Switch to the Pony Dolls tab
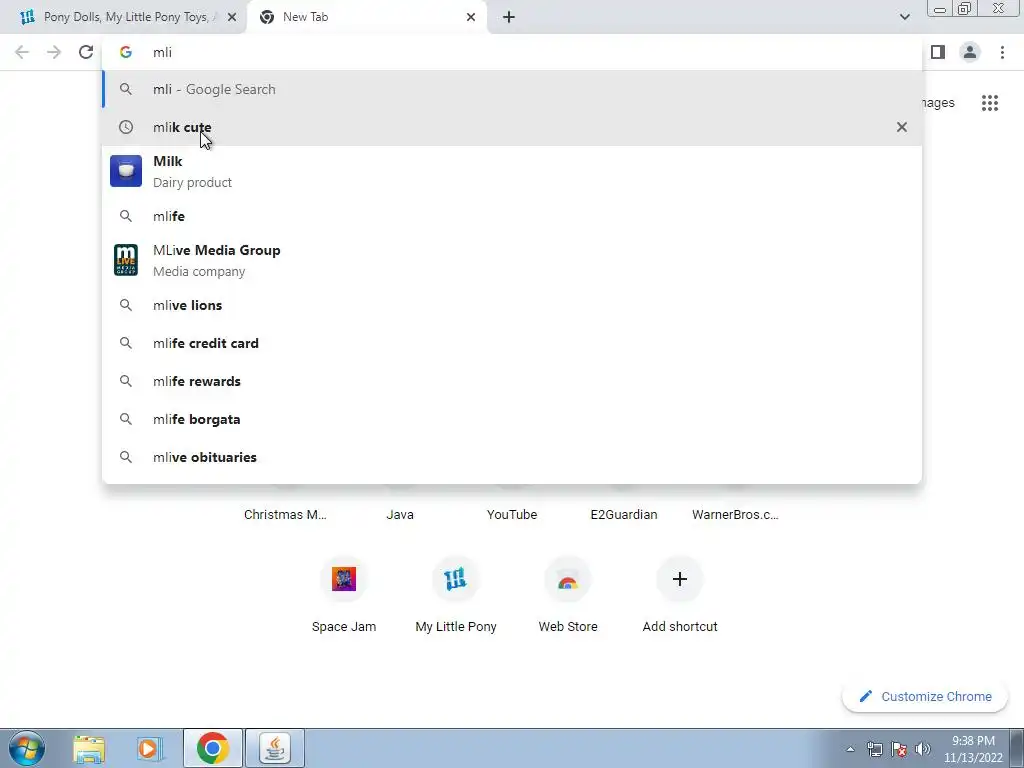 click(124, 17)
